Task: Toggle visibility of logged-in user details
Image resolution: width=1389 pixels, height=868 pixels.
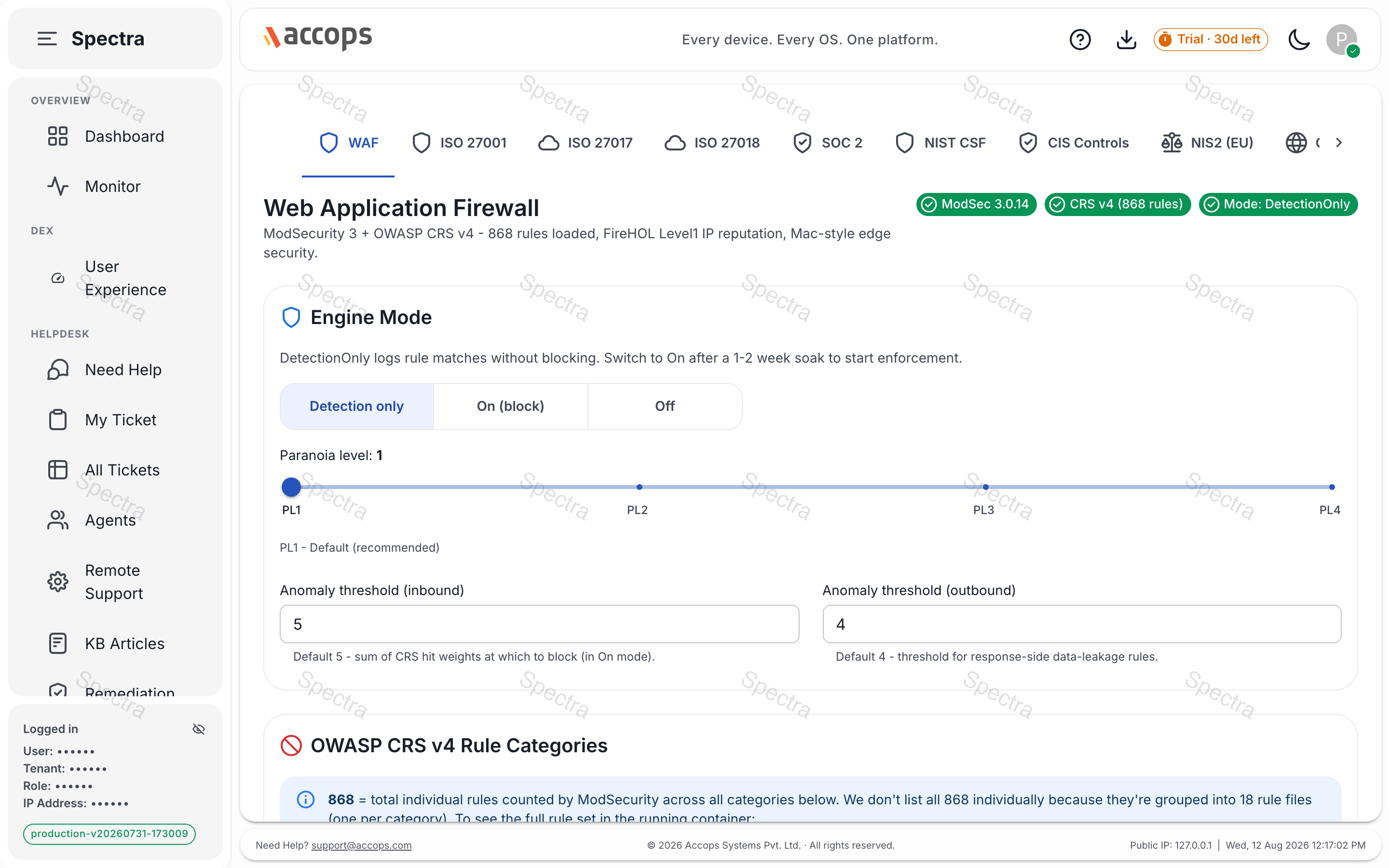Action: [x=199, y=729]
